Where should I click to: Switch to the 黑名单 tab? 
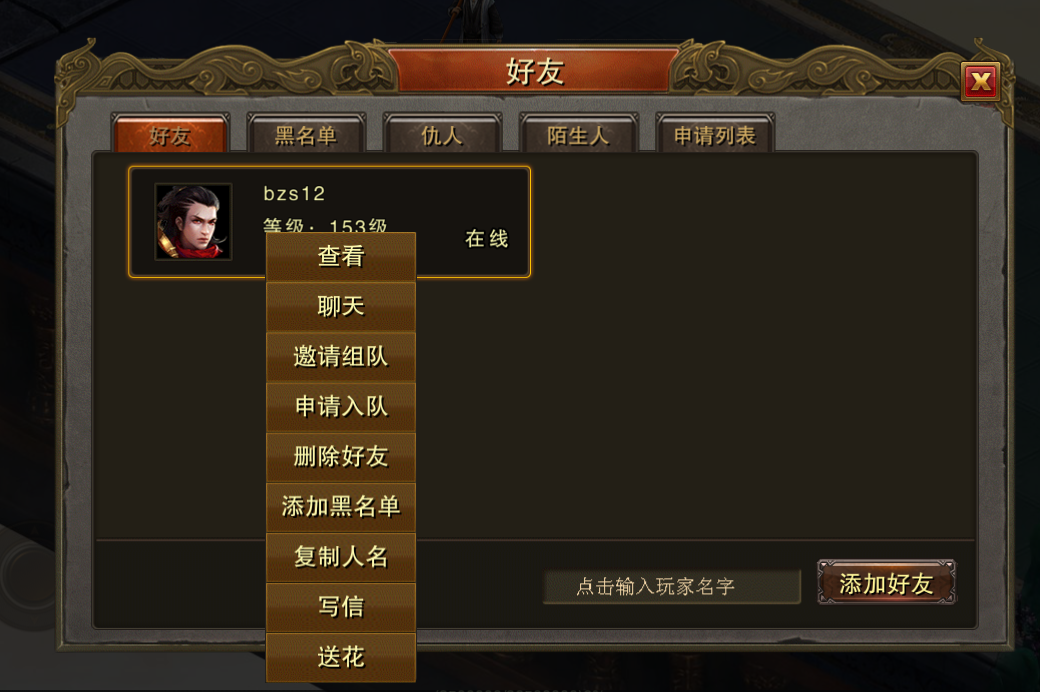[306, 135]
